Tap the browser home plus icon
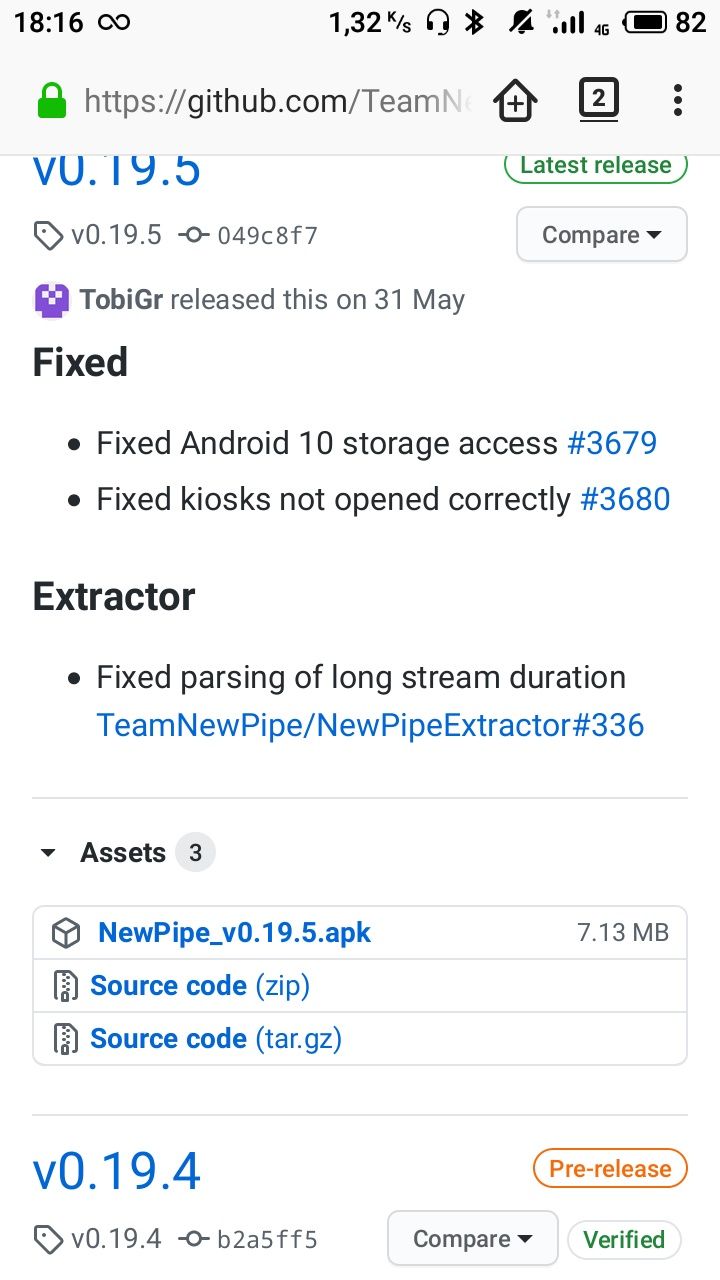The width and height of the screenshot is (720, 1280). click(x=515, y=100)
